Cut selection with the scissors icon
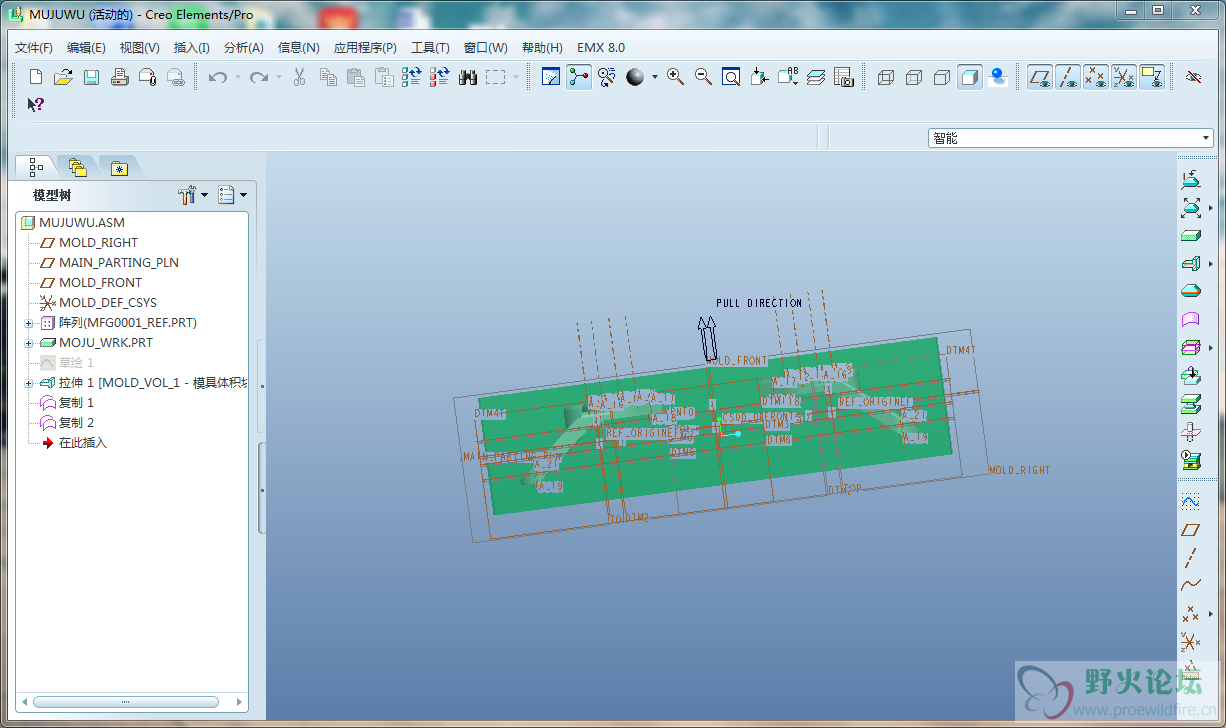1226x728 pixels. coord(299,77)
